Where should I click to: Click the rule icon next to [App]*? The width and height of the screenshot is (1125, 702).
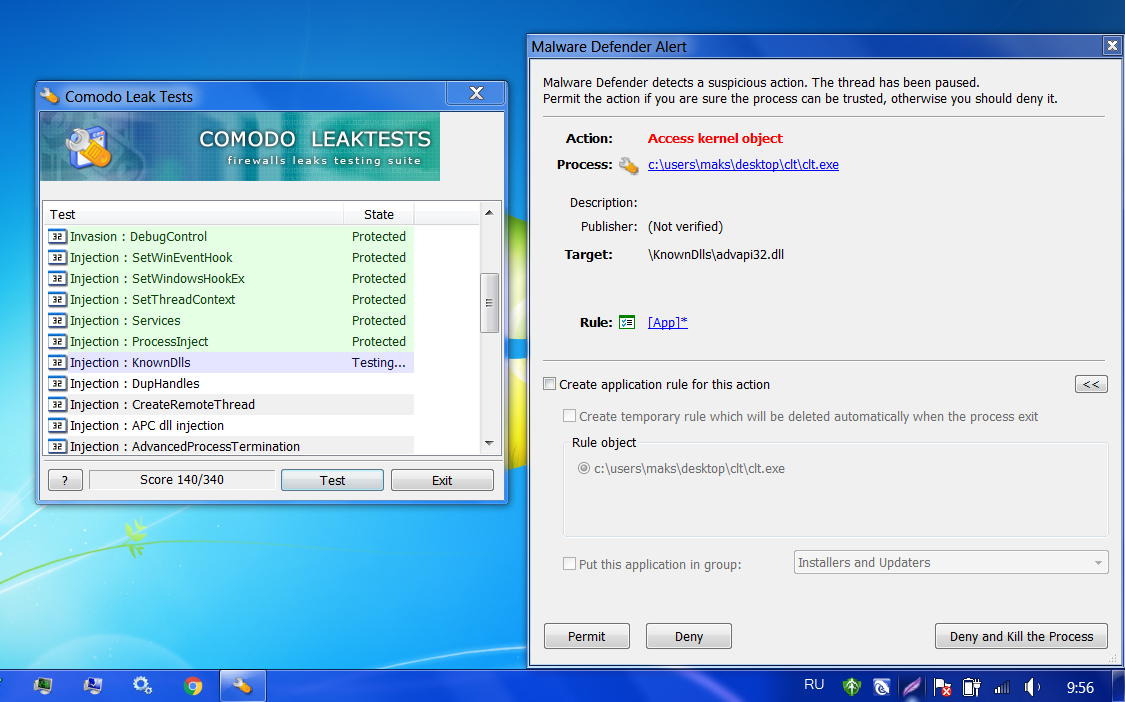(x=627, y=322)
